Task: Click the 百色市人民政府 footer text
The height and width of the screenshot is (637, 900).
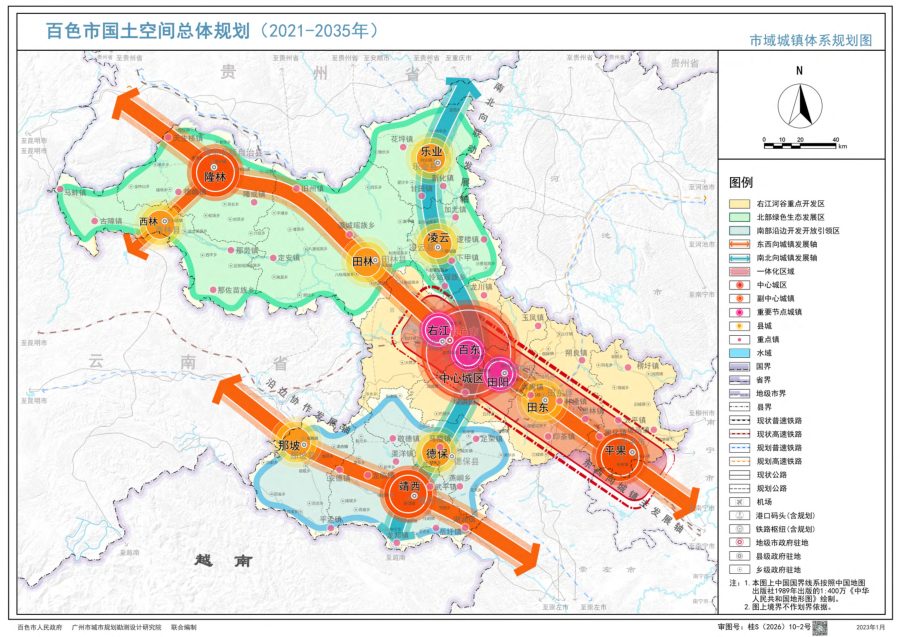Action: click(x=40, y=628)
